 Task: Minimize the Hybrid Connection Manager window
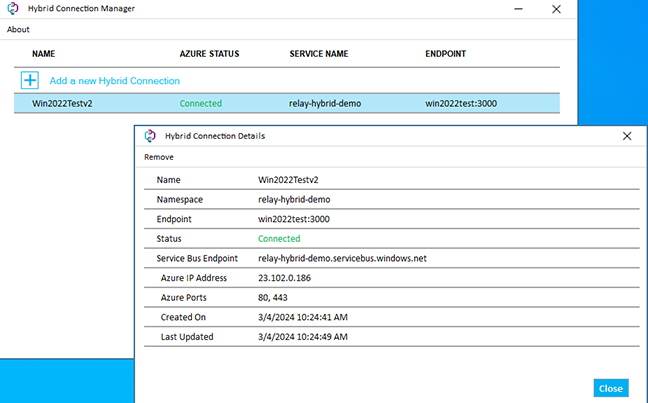(x=518, y=9)
